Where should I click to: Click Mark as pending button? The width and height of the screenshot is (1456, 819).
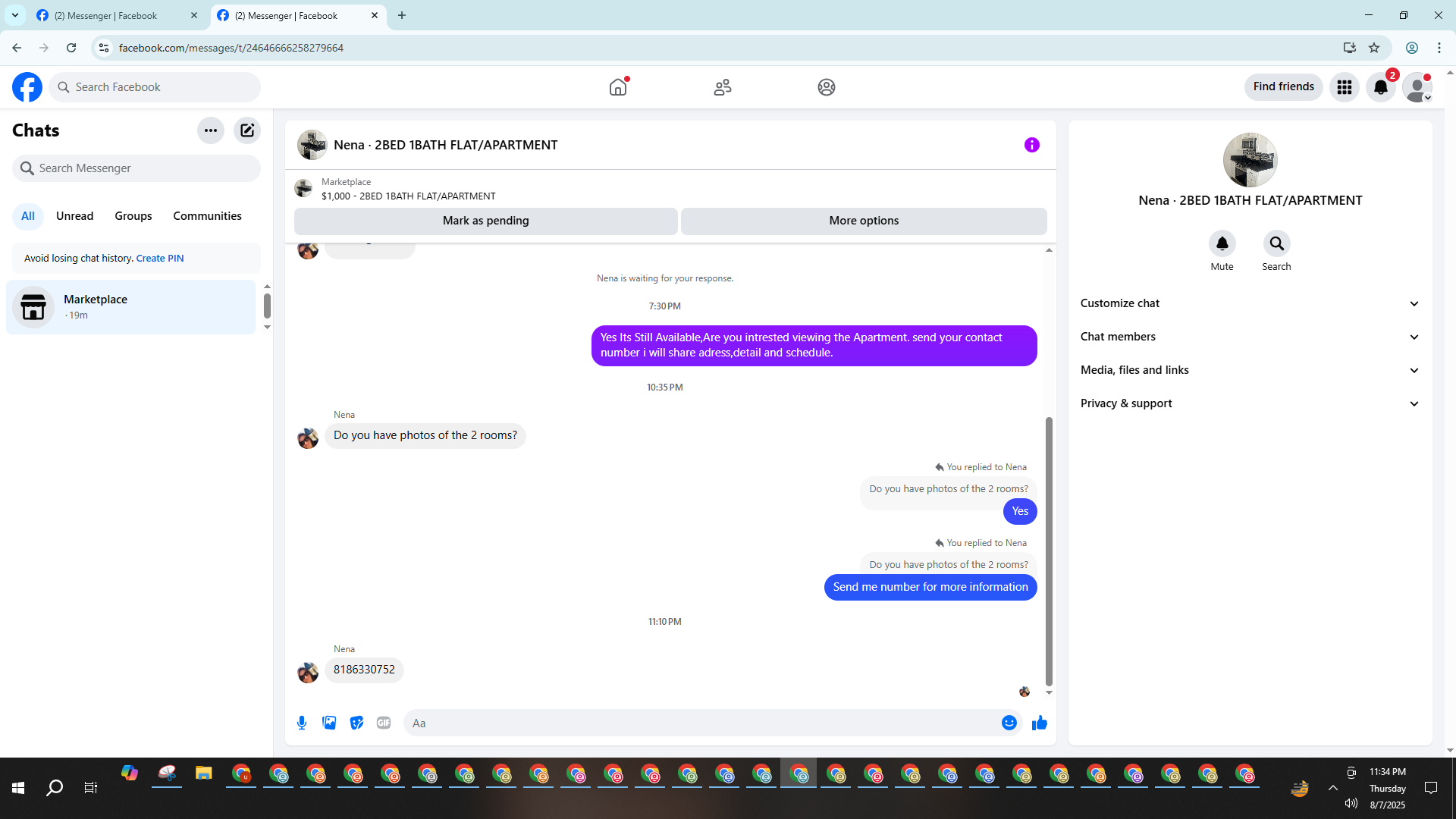(x=485, y=221)
